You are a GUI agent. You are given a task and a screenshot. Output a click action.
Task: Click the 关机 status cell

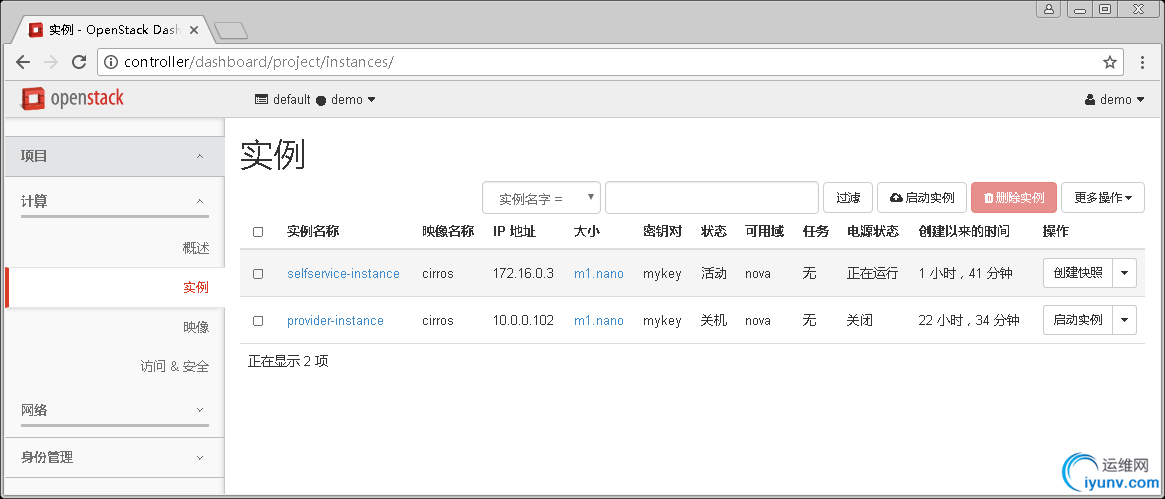click(x=713, y=321)
